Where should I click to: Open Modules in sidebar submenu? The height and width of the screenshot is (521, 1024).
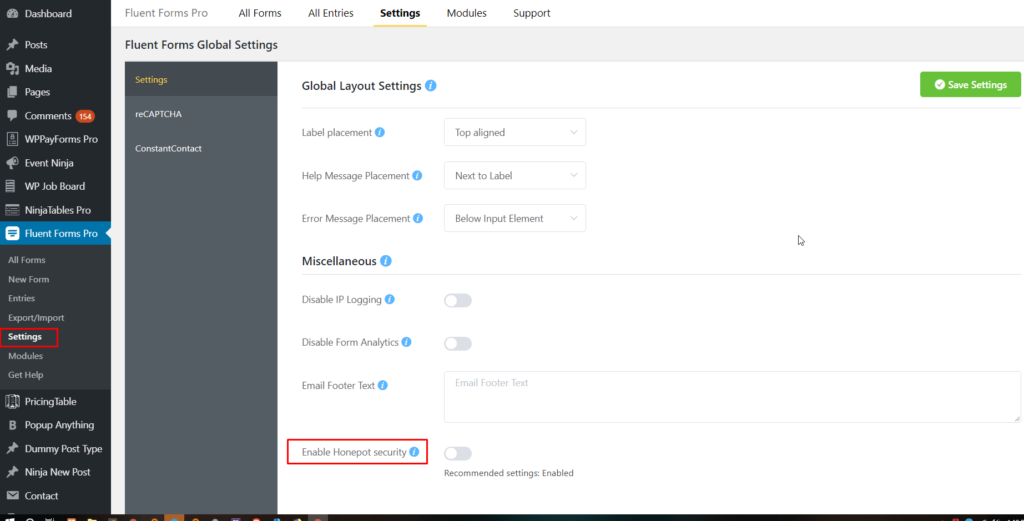25,356
